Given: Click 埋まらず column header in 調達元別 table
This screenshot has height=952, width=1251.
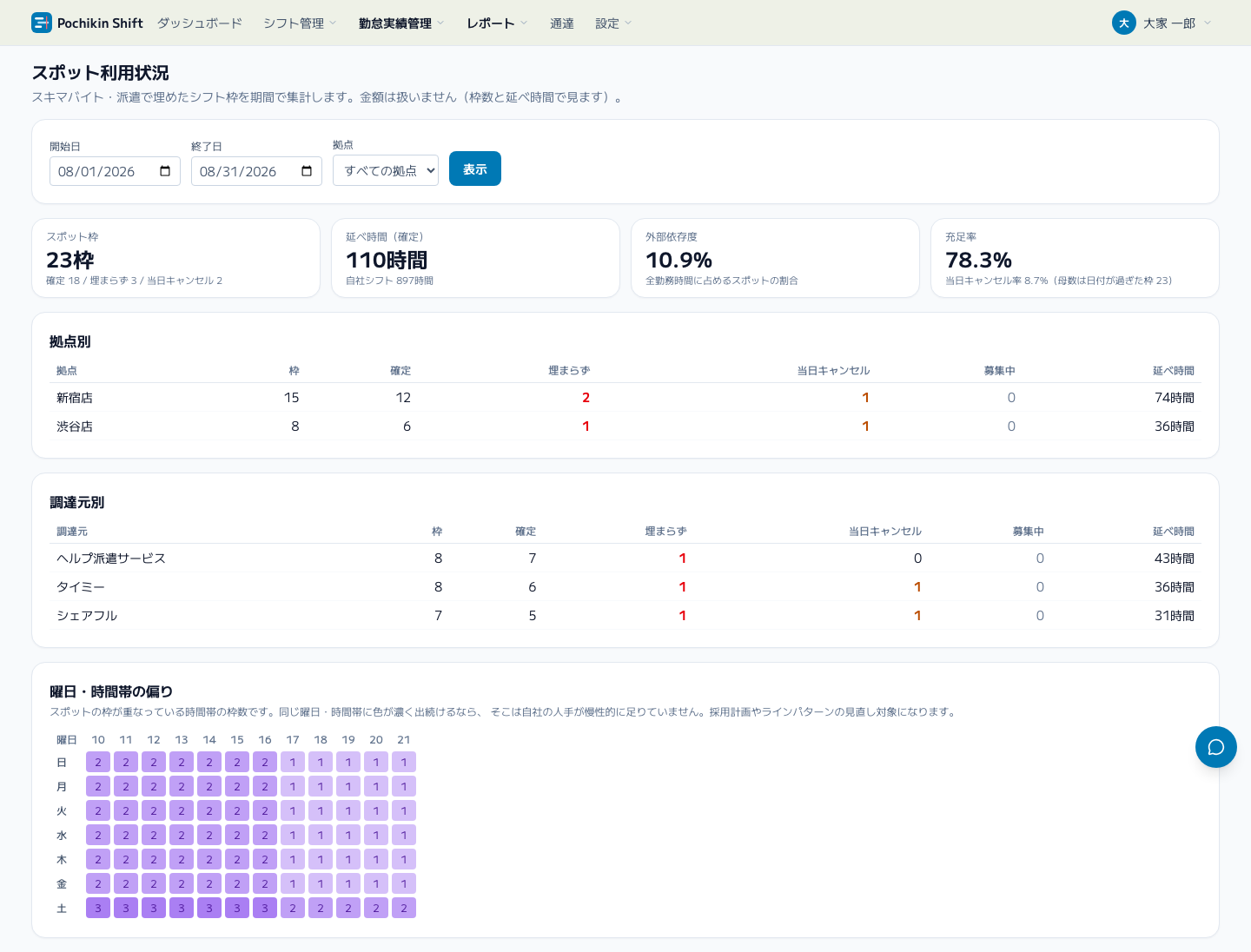Looking at the screenshot, I should pyautogui.click(x=665, y=532).
